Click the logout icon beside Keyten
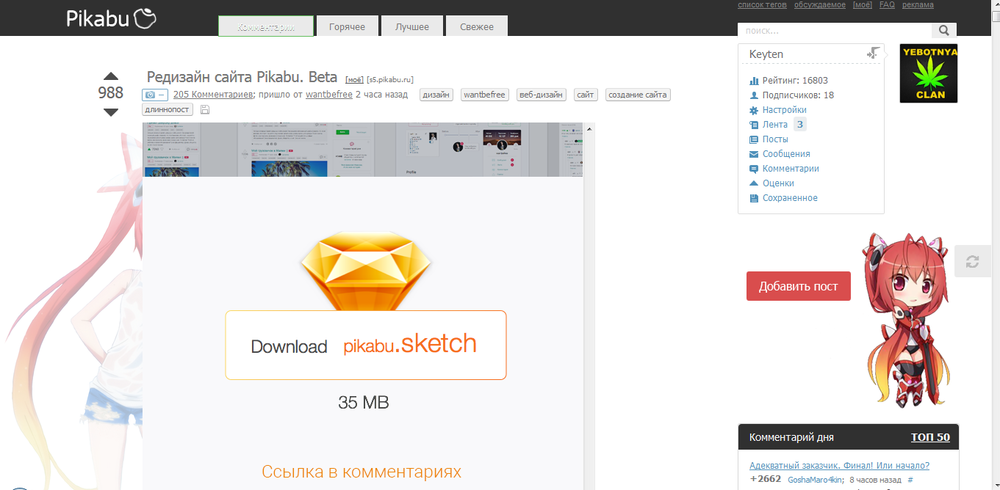The image size is (1000, 490). (873, 54)
